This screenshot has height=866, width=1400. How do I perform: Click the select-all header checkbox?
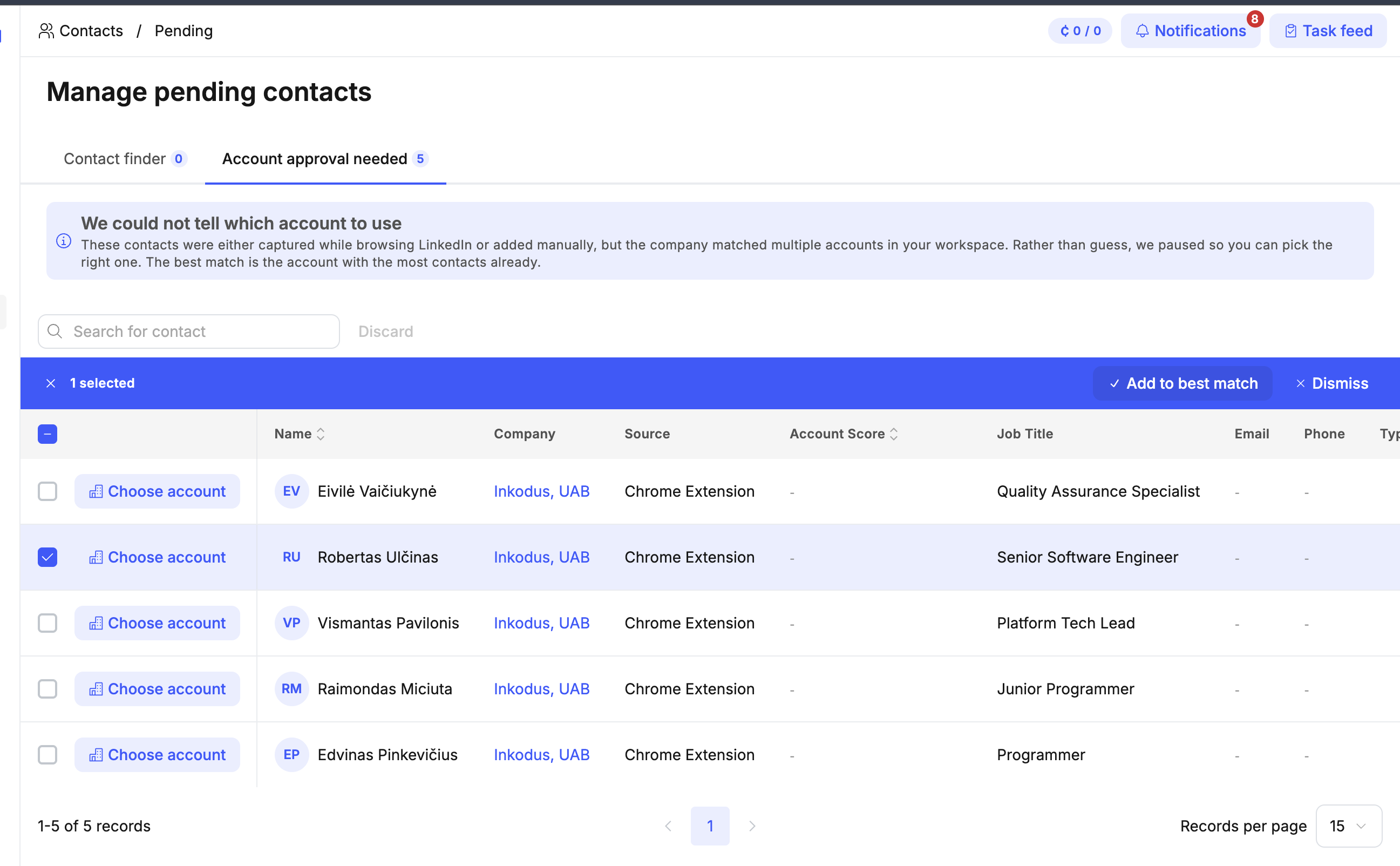click(47, 434)
